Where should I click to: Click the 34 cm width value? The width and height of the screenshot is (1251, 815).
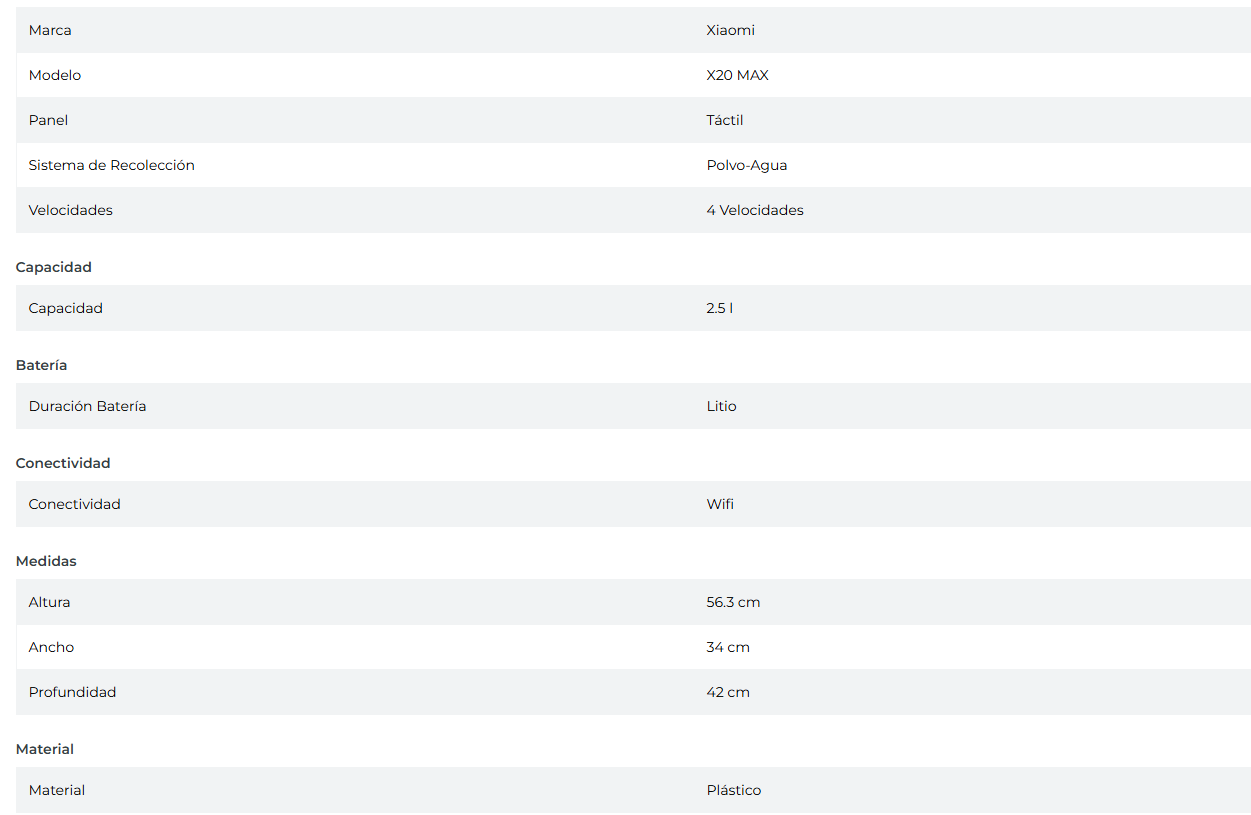click(x=727, y=647)
